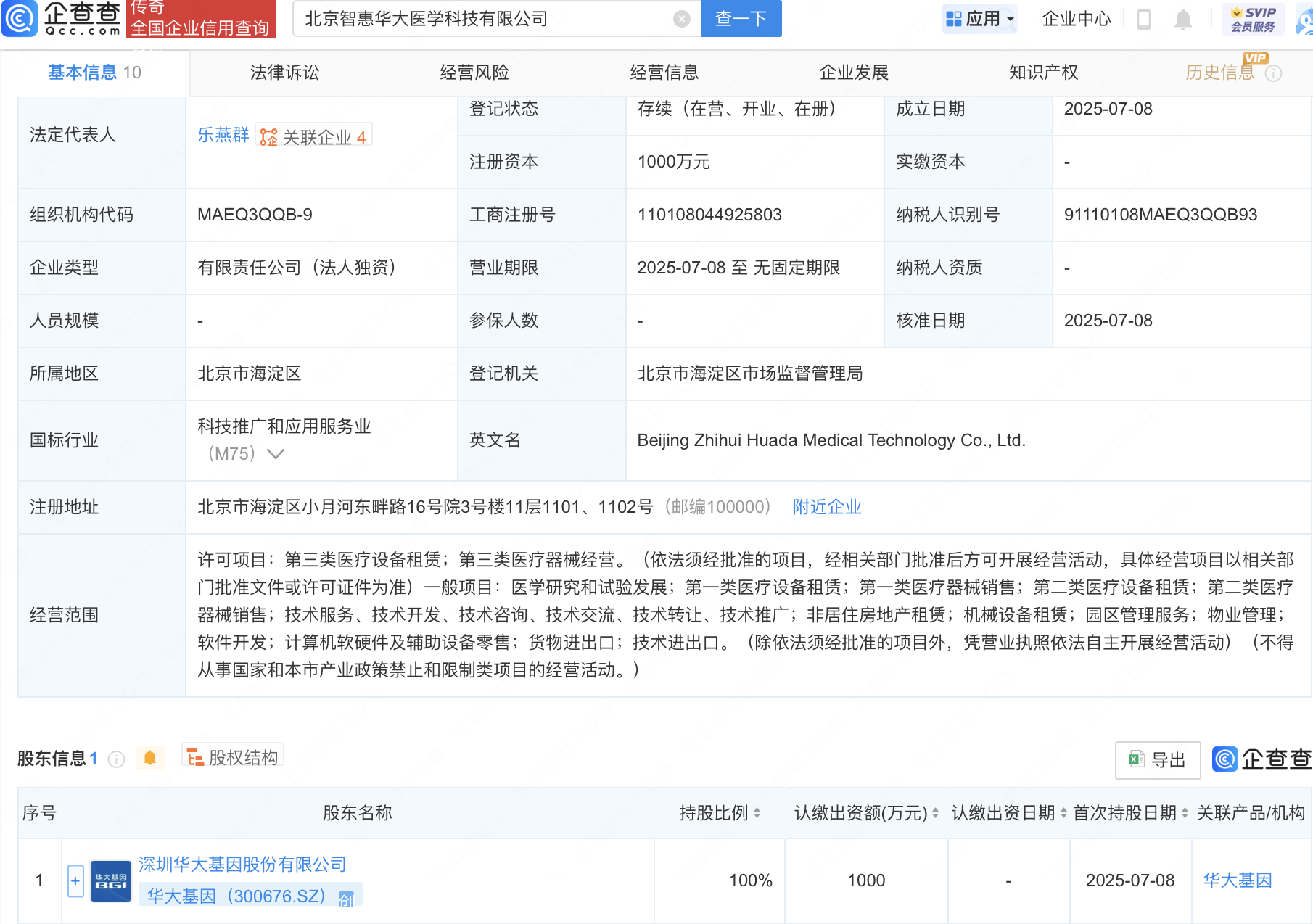
Task: Open 企业中心
Action: 1076,19
